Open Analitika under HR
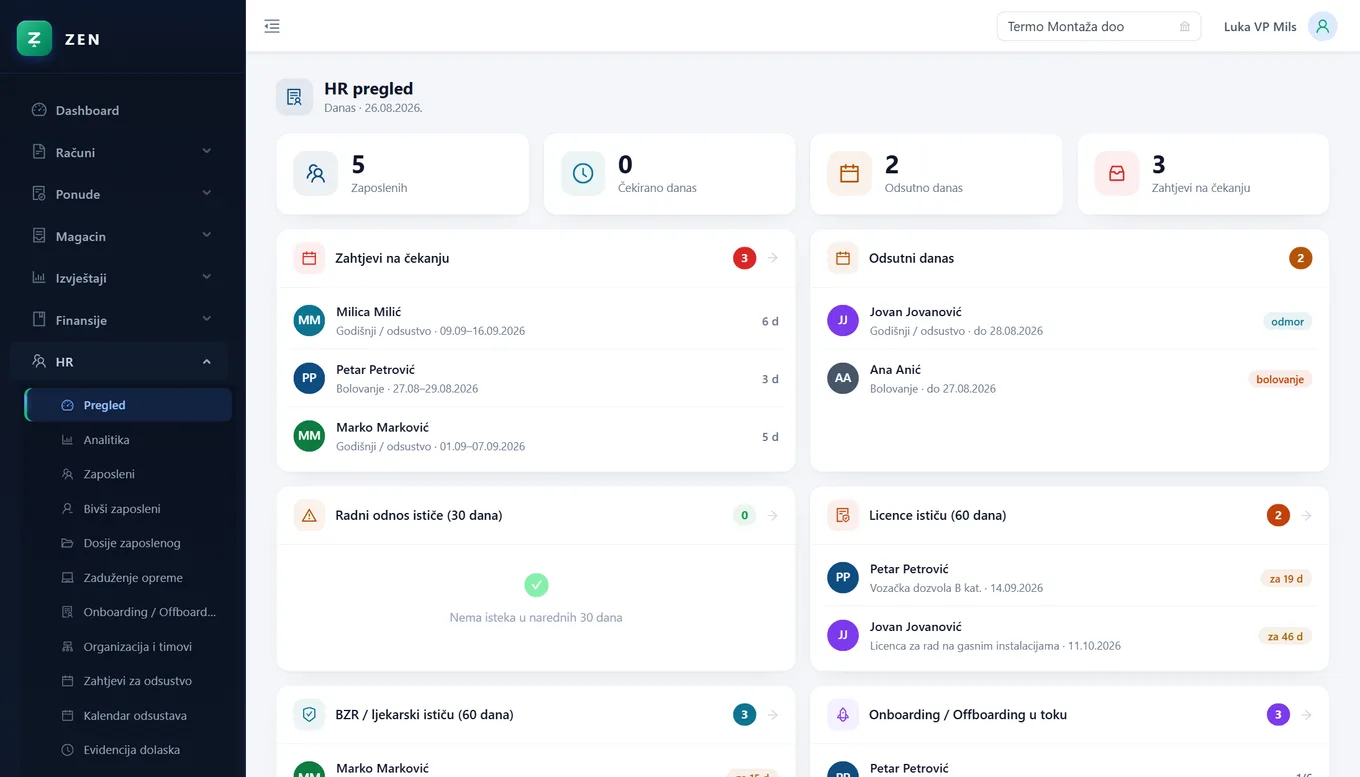This screenshot has width=1360, height=777. pos(128,440)
